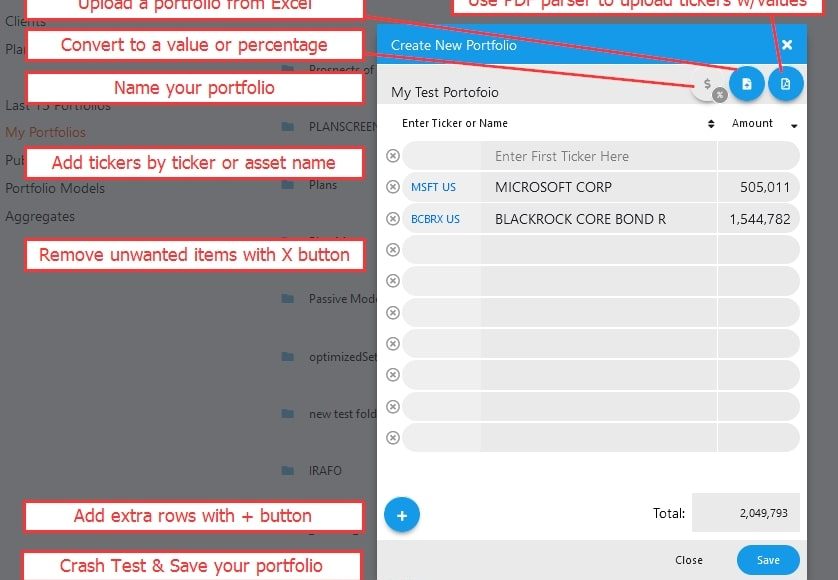Click the folder icon beside IRAFO
Viewport: 838px width, 580px height.
click(x=288, y=470)
